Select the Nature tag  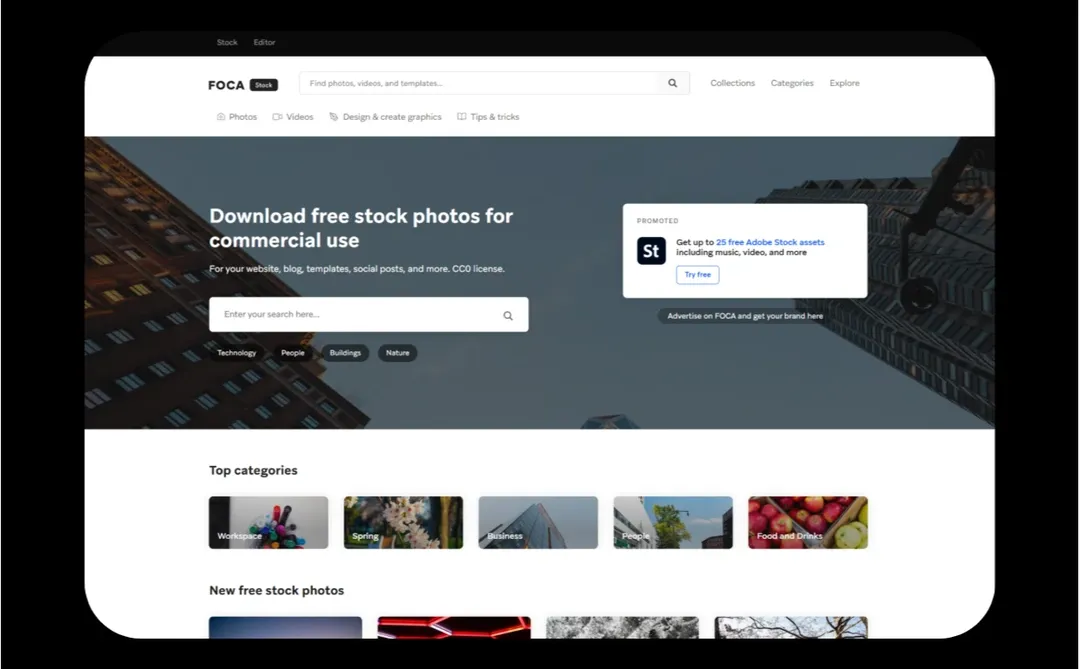pyautogui.click(x=397, y=353)
